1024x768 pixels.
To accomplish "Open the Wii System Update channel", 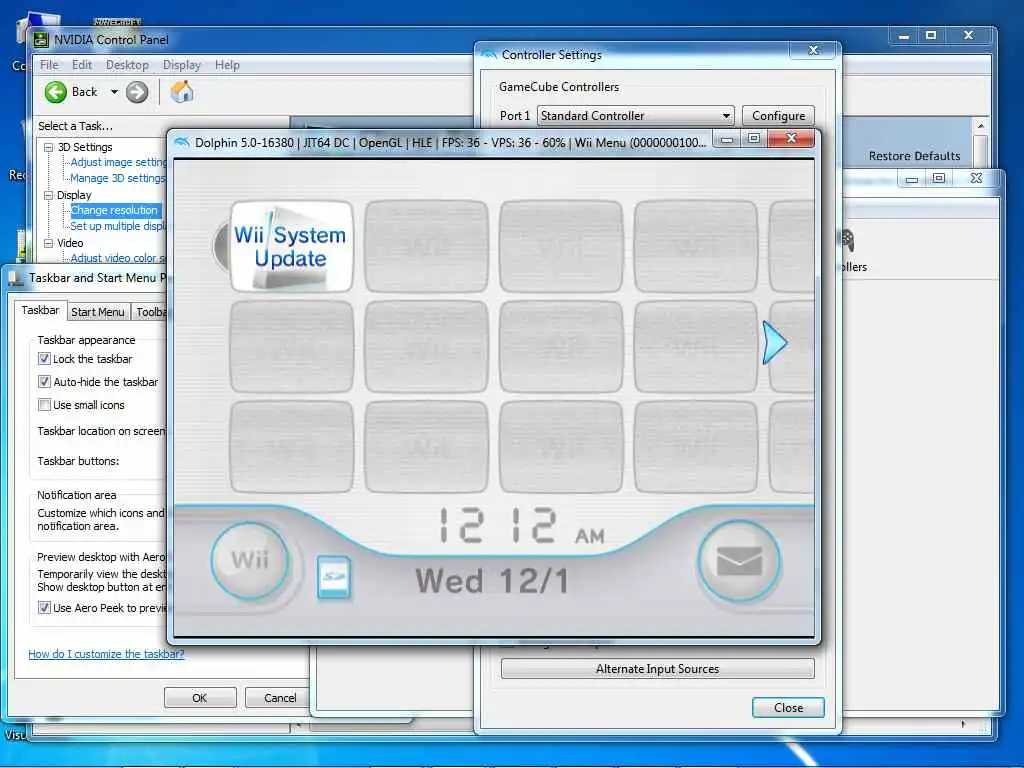I will coord(291,246).
